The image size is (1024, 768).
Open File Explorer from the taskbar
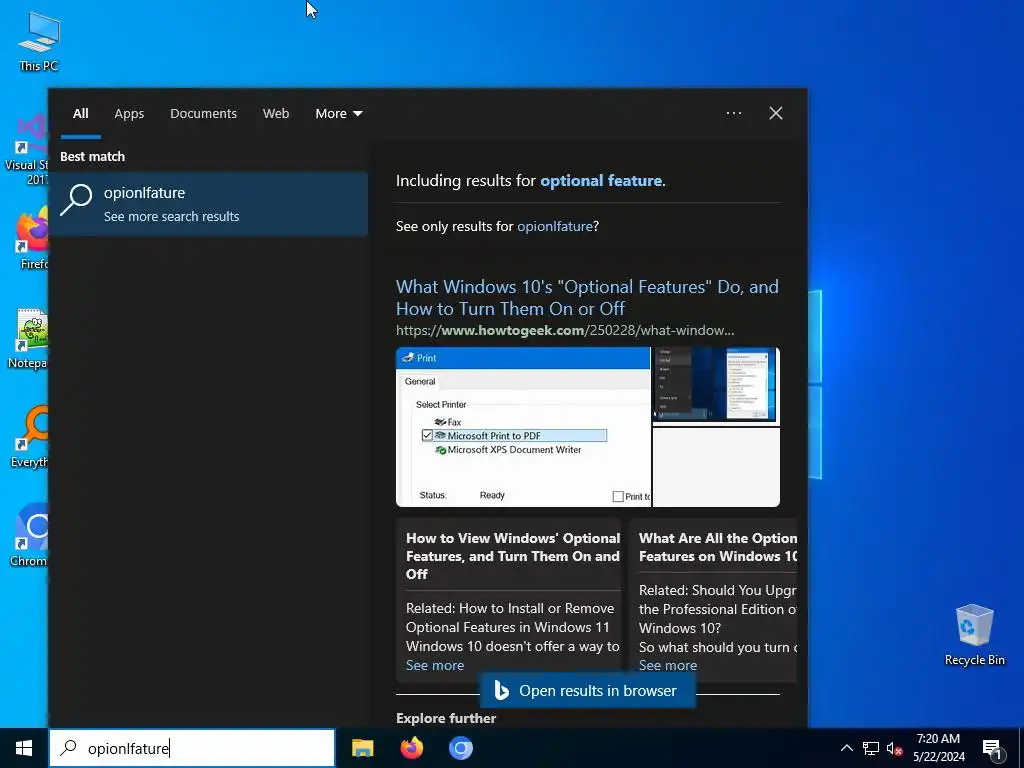(362, 748)
